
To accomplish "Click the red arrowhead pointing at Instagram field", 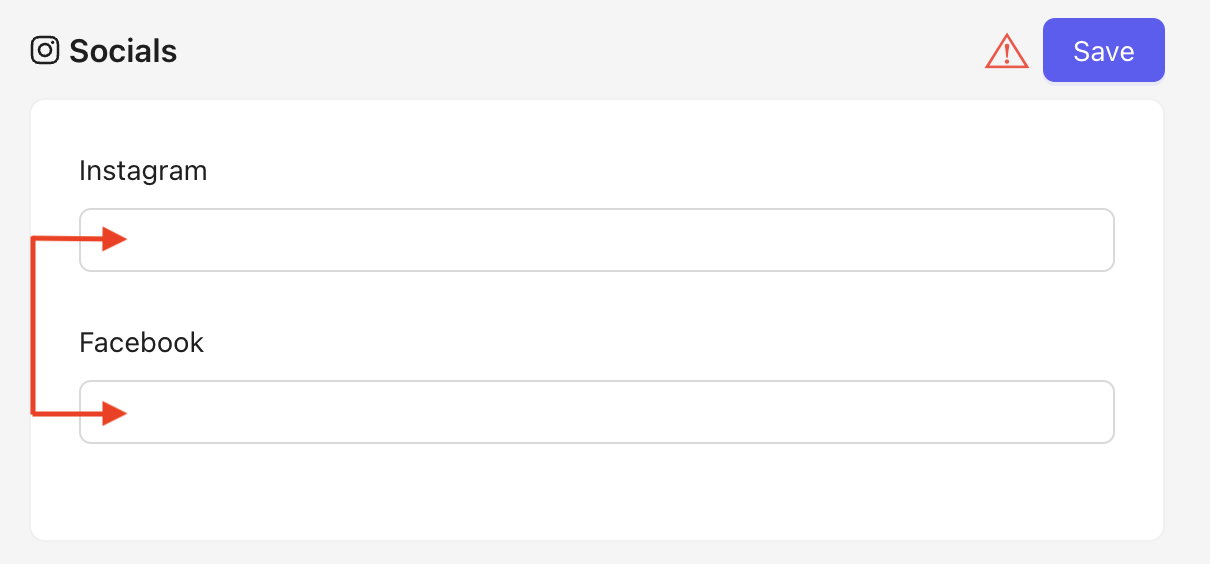I will pos(113,239).
